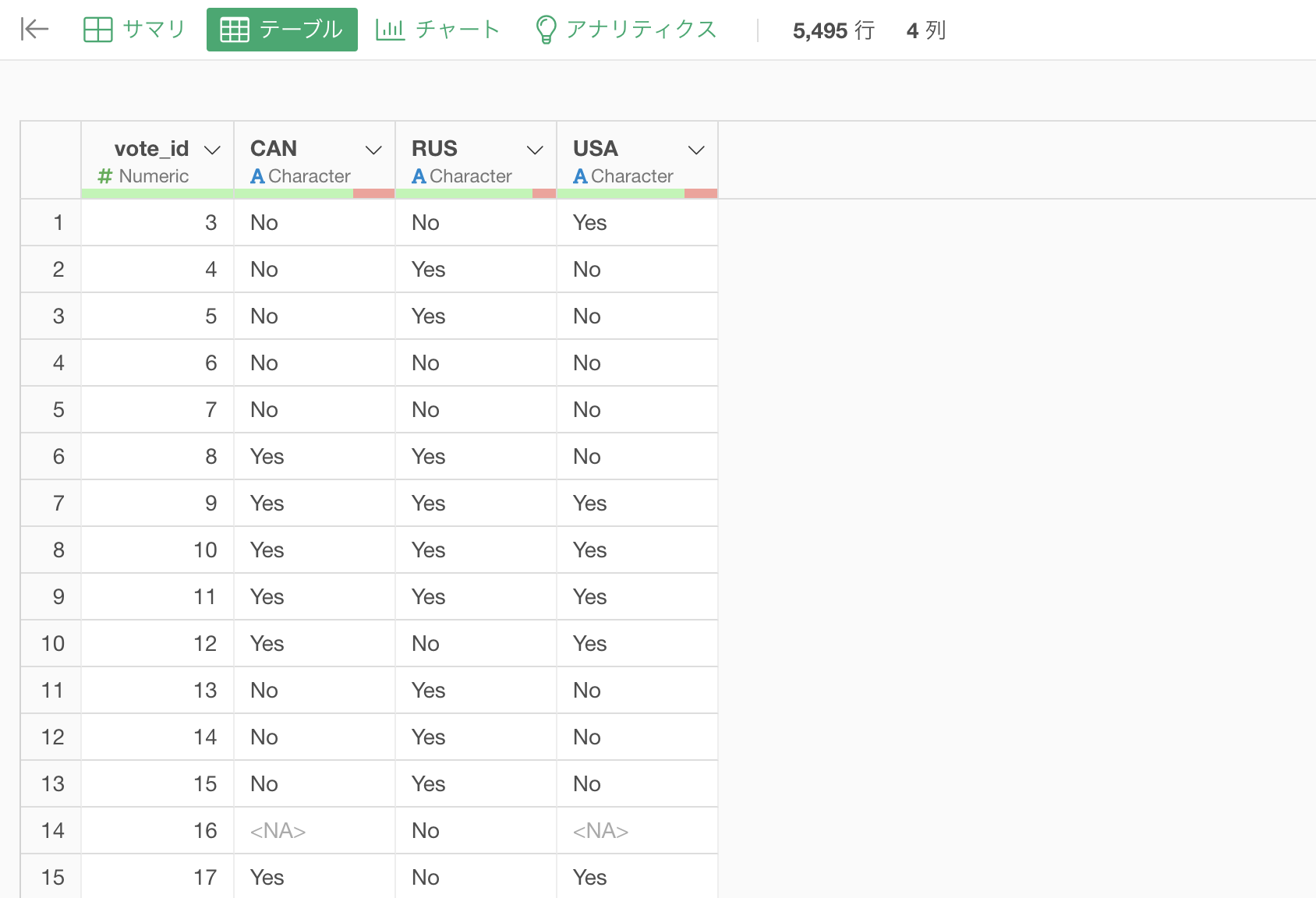
Task: Click USA cell Yes for vote_id 3
Action: coord(637,223)
